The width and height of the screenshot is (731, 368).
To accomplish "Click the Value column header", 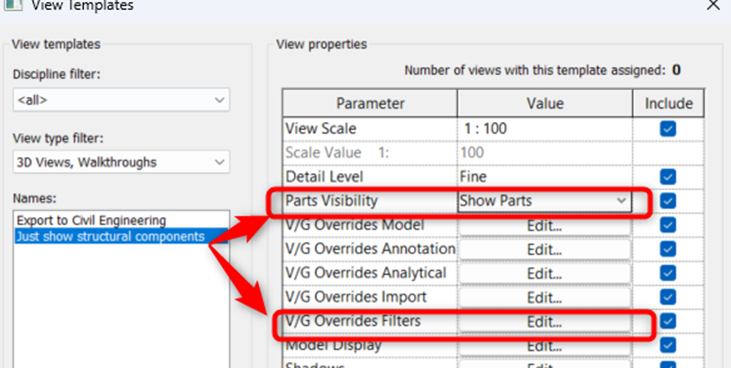I will coord(545,103).
